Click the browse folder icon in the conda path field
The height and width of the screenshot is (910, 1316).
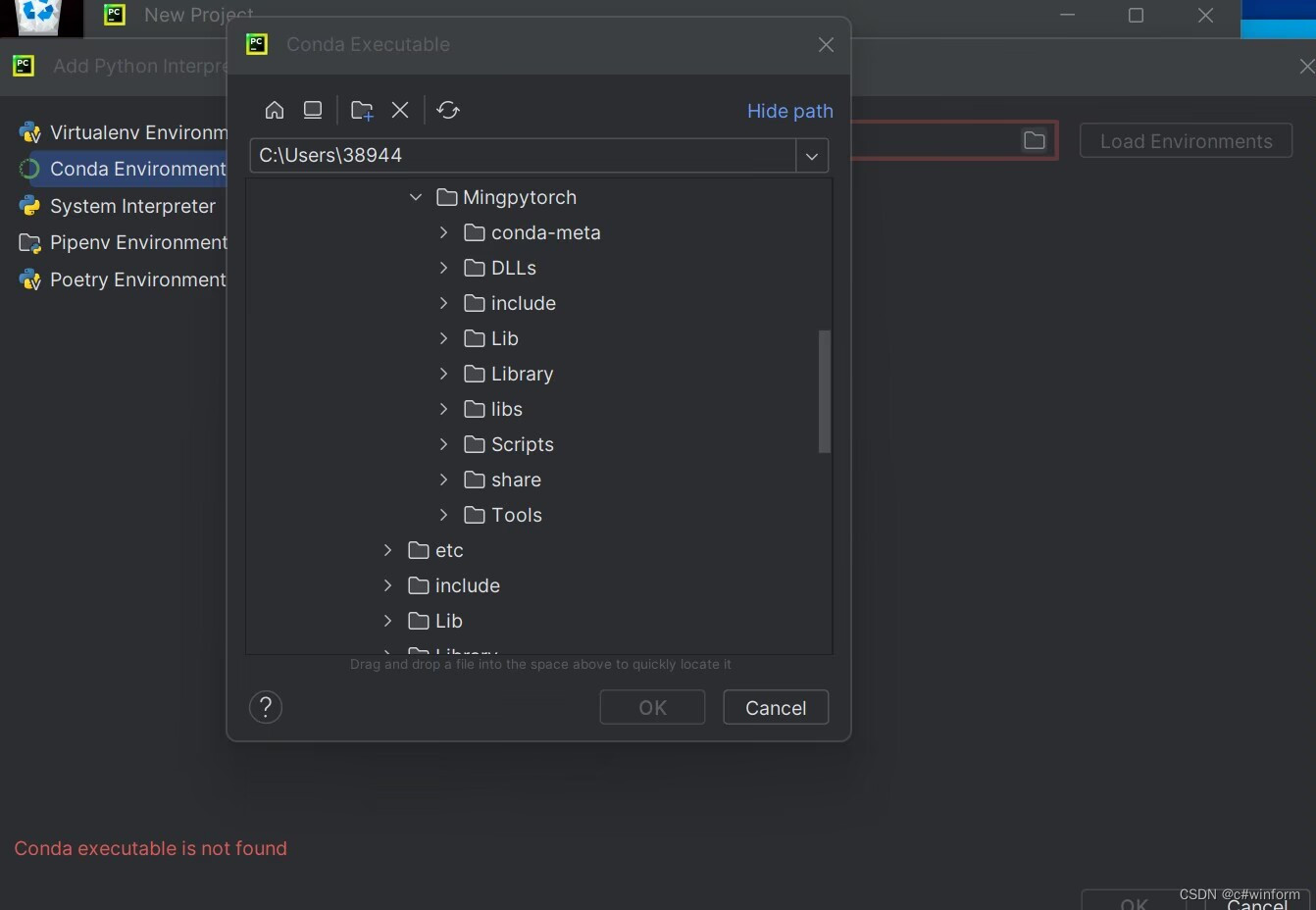click(x=1034, y=140)
